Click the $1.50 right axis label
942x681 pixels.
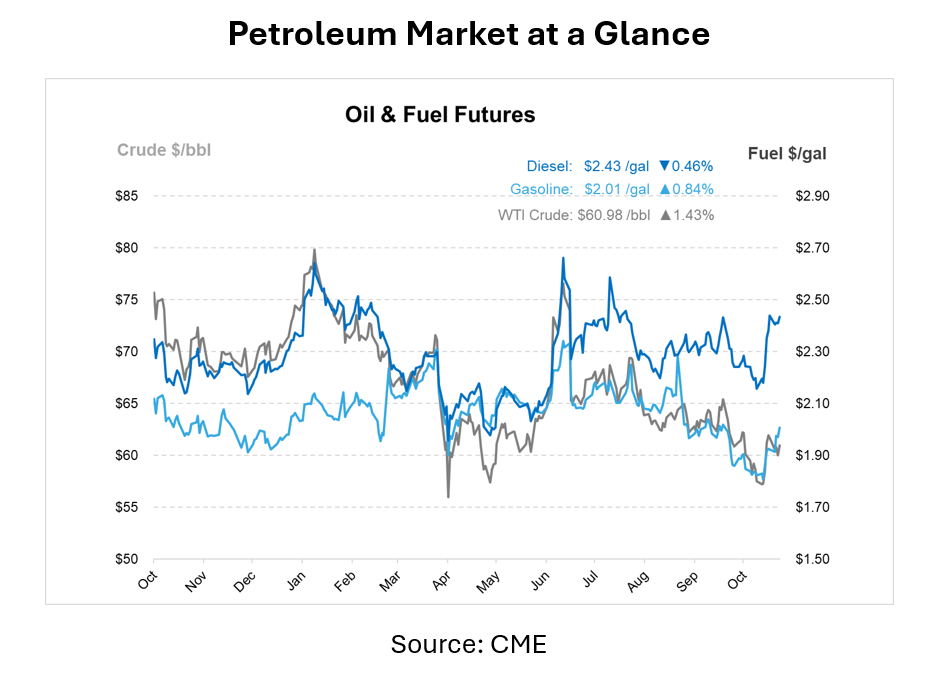point(810,559)
